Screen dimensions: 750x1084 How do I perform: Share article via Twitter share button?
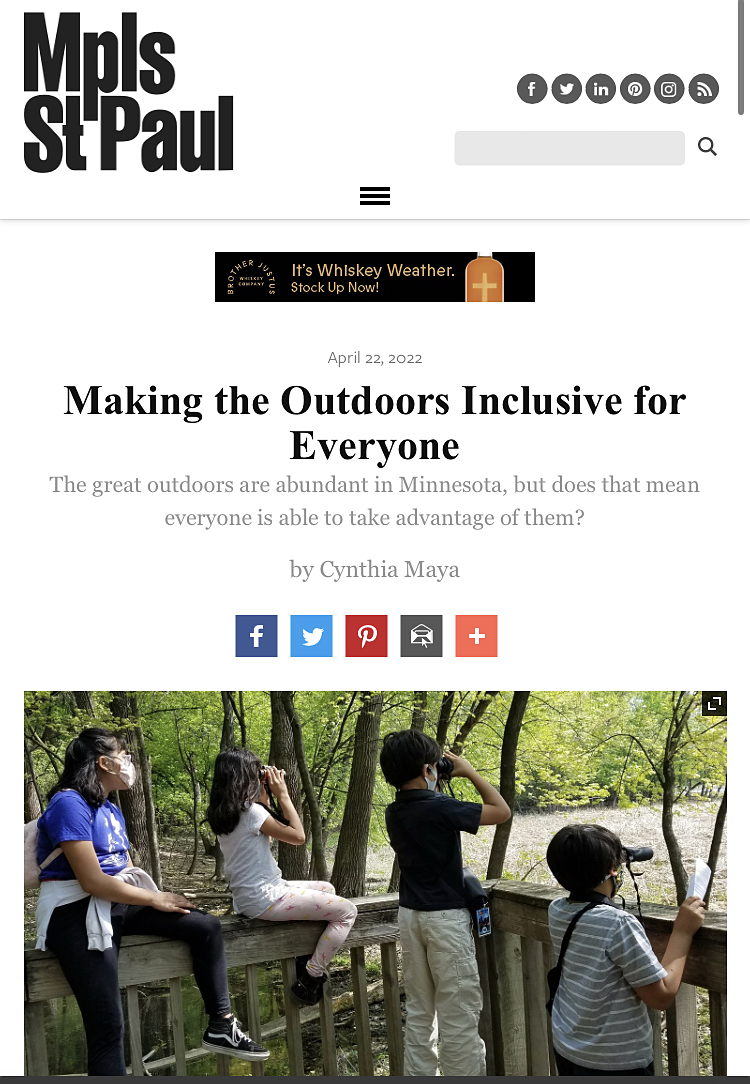311,636
